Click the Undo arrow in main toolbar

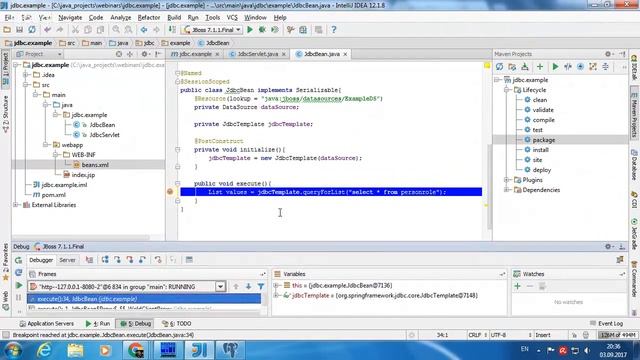[47, 30]
